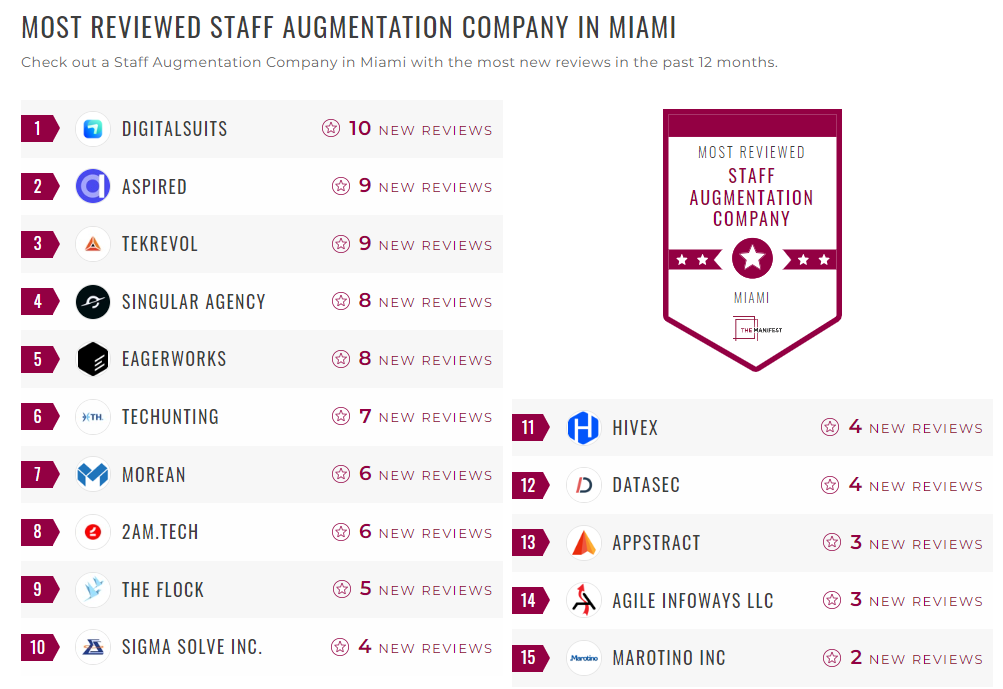Click the Morean blue logo icon
Image resolution: width=1003 pixels, height=689 pixels.
93,474
